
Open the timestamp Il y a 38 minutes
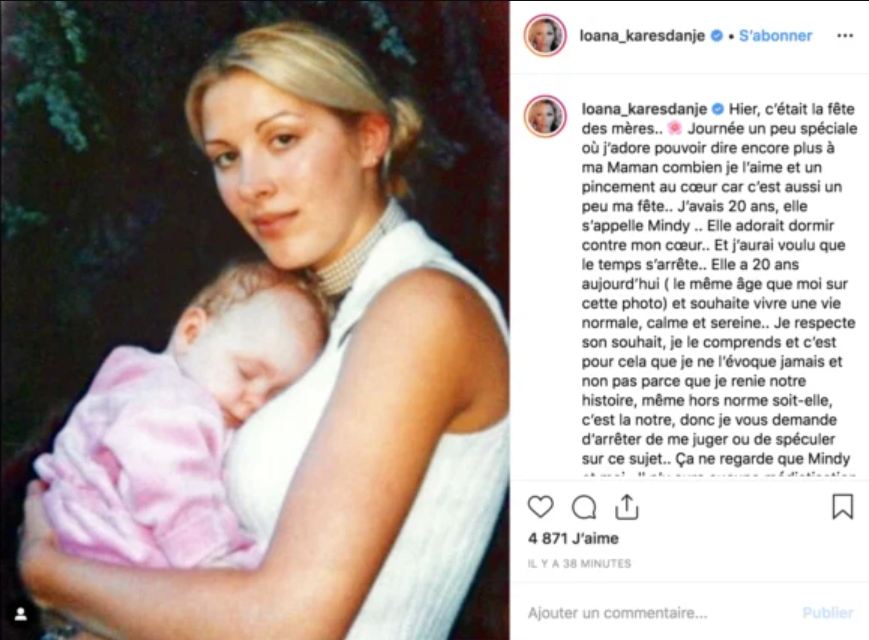pos(579,564)
